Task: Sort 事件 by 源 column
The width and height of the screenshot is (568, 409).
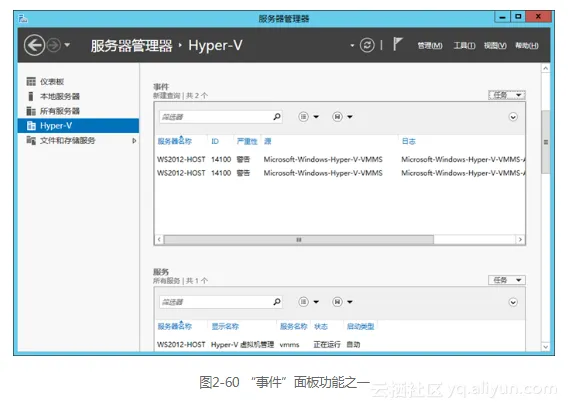Action: coord(268,141)
